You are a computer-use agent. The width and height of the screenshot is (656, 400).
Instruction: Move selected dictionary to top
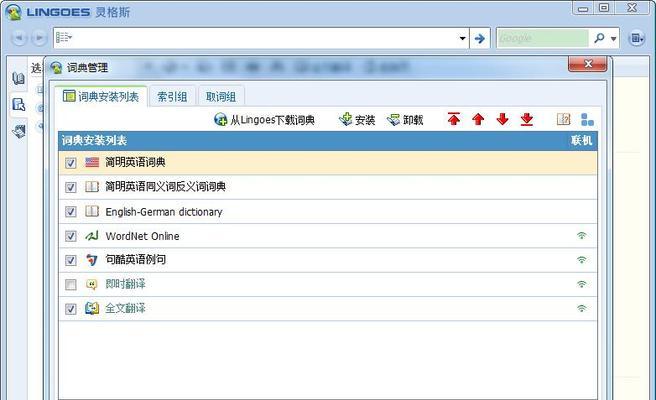coord(454,119)
